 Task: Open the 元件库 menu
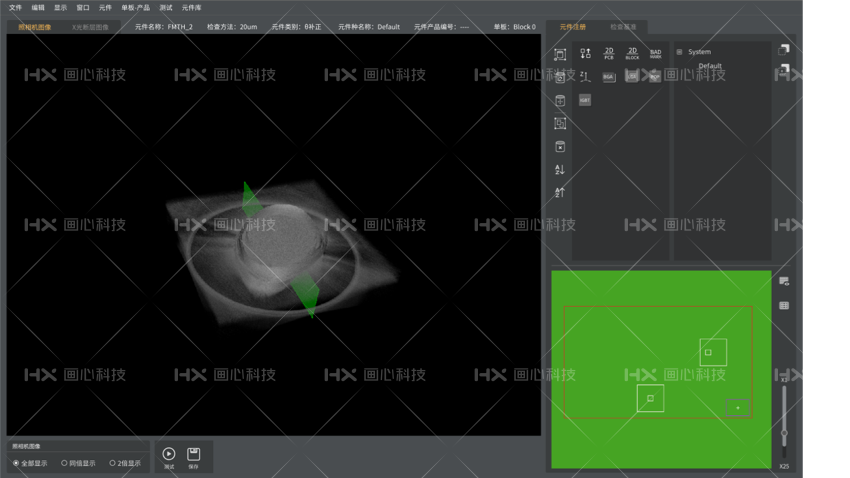(191, 7)
